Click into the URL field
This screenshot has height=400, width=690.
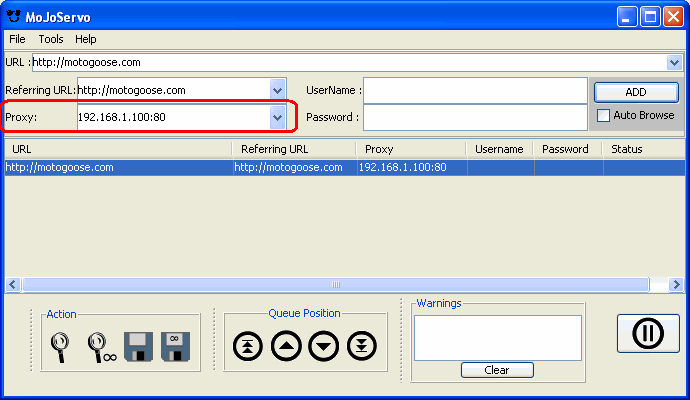coord(349,62)
